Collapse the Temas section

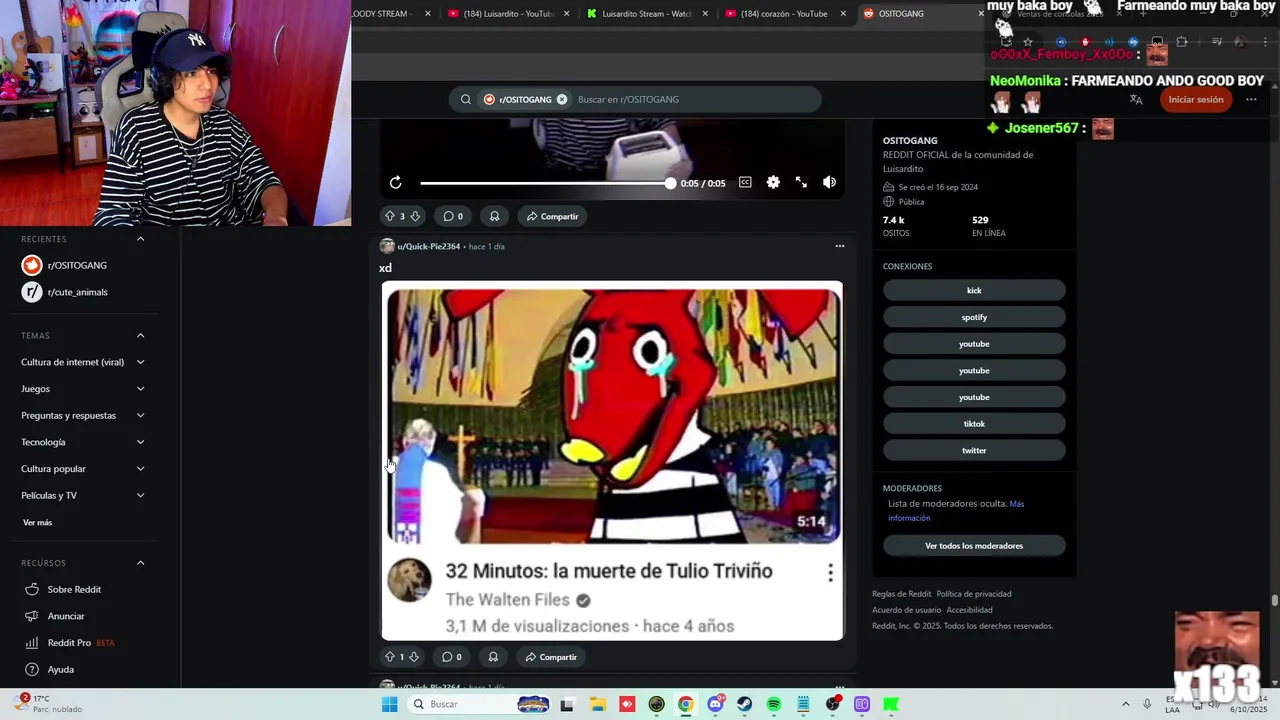[140, 335]
